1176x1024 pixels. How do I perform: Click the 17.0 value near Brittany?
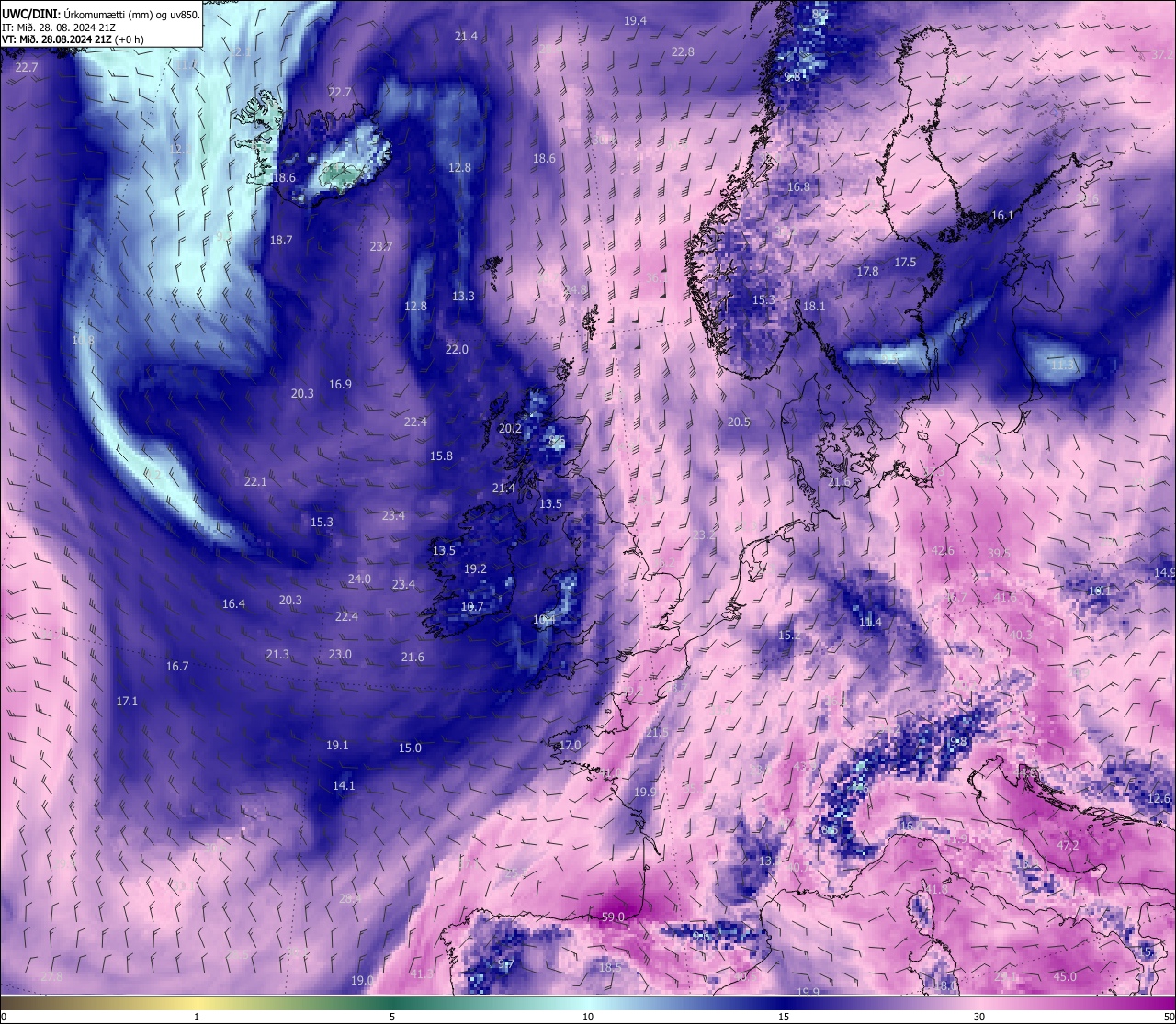tap(571, 745)
